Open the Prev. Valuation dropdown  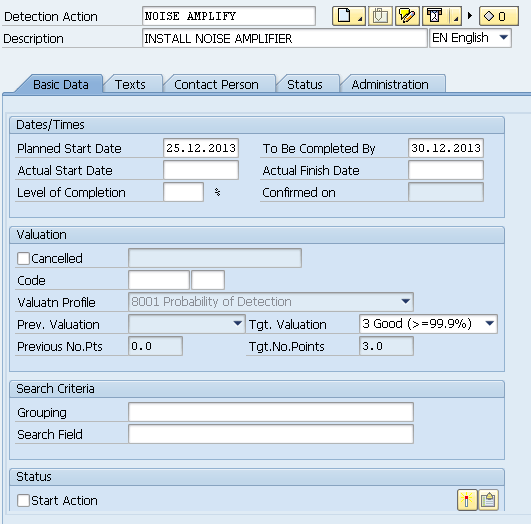(x=238, y=324)
